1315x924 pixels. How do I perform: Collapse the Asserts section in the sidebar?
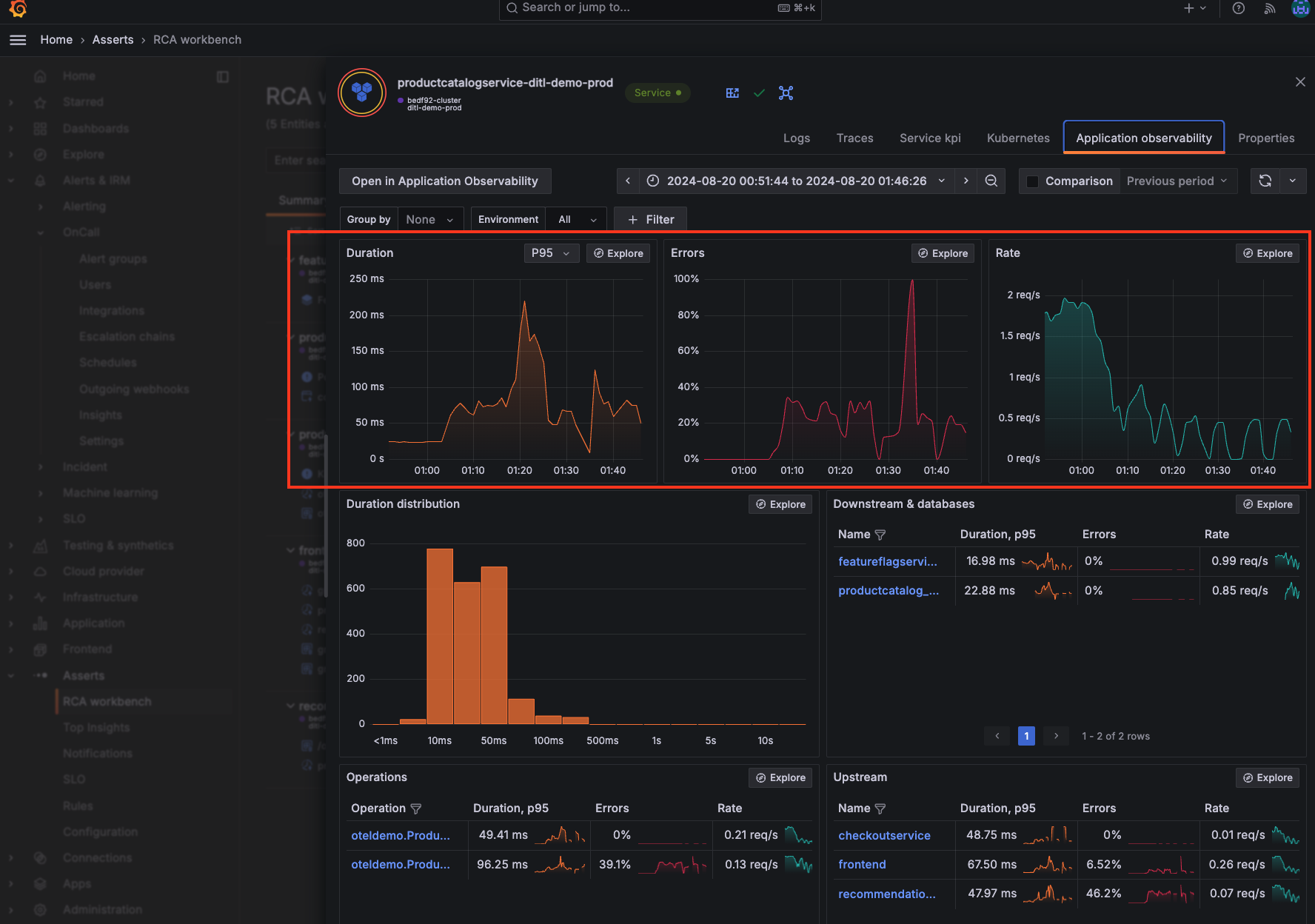click(x=10, y=674)
